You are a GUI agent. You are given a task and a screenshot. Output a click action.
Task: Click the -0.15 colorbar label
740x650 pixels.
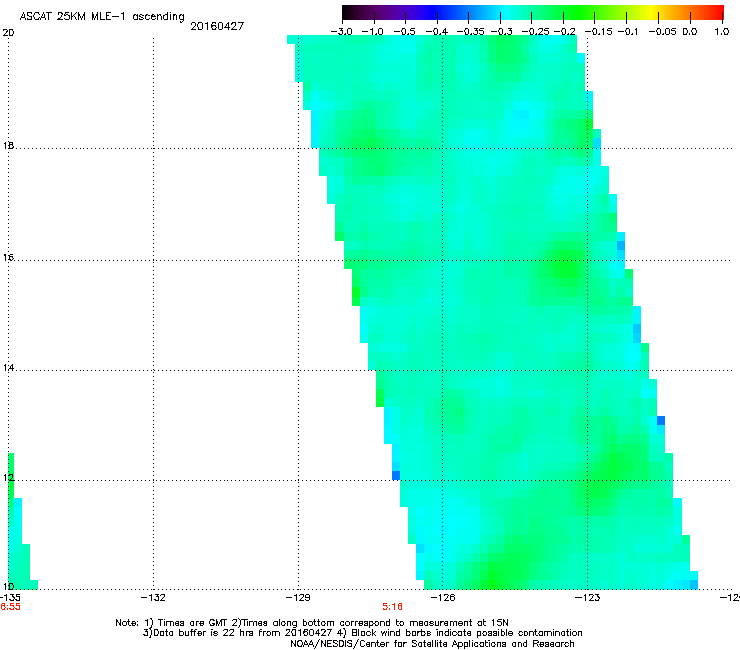[598, 32]
